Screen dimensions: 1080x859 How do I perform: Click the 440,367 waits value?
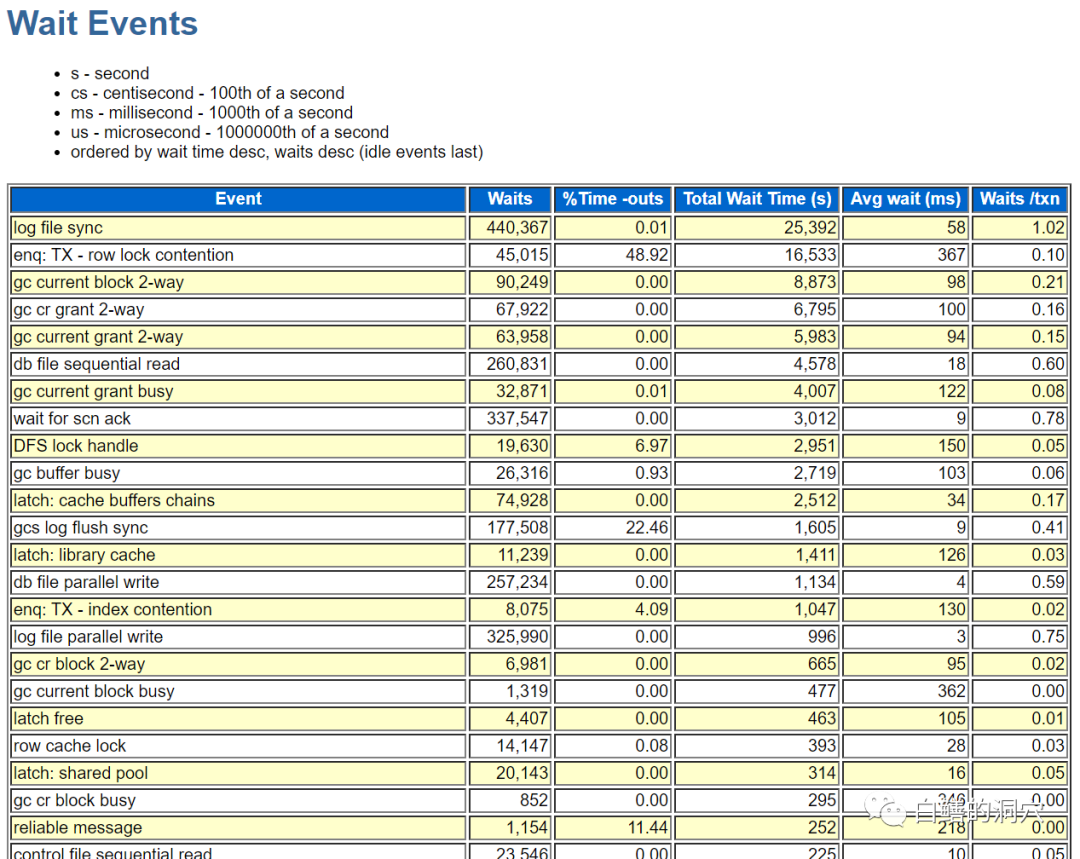517,228
